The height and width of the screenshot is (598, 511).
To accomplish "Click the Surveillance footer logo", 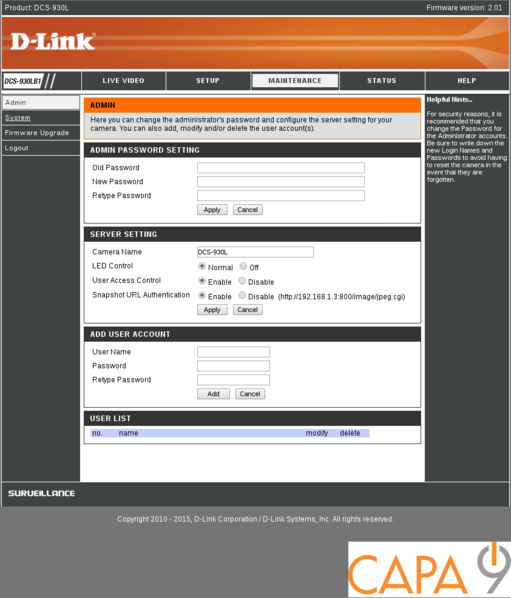I will [x=41, y=493].
